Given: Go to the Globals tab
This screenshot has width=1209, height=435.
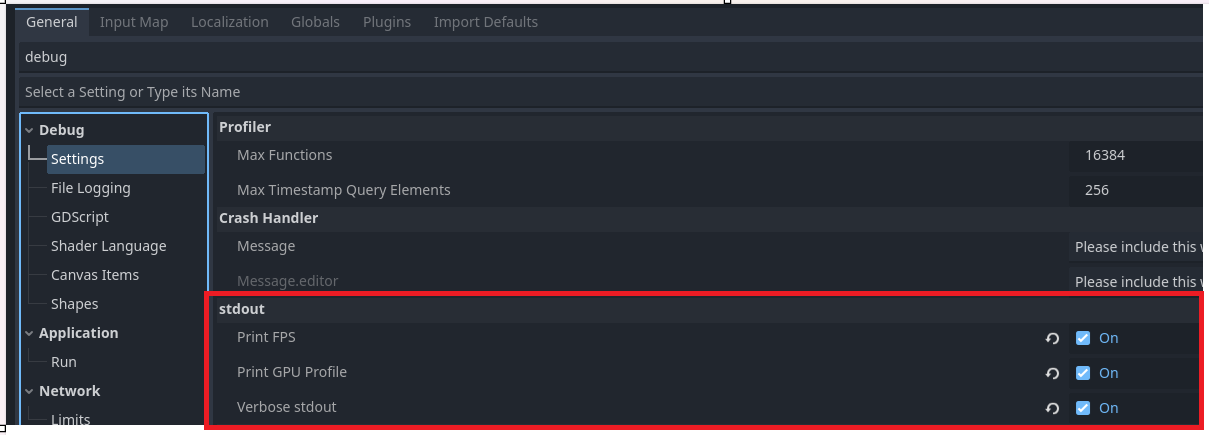Looking at the screenshot, I should click(x=315, y=22).
